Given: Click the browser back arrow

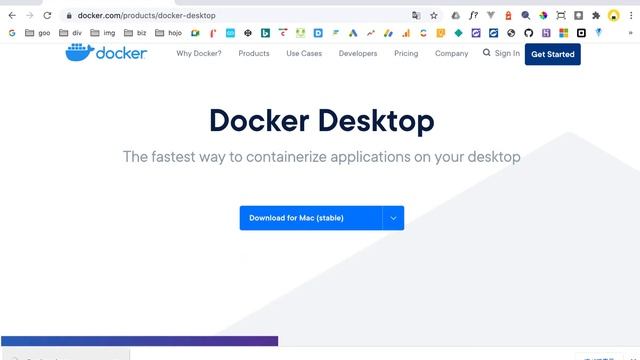Looking at the screenshot, I should coord(12,16).
